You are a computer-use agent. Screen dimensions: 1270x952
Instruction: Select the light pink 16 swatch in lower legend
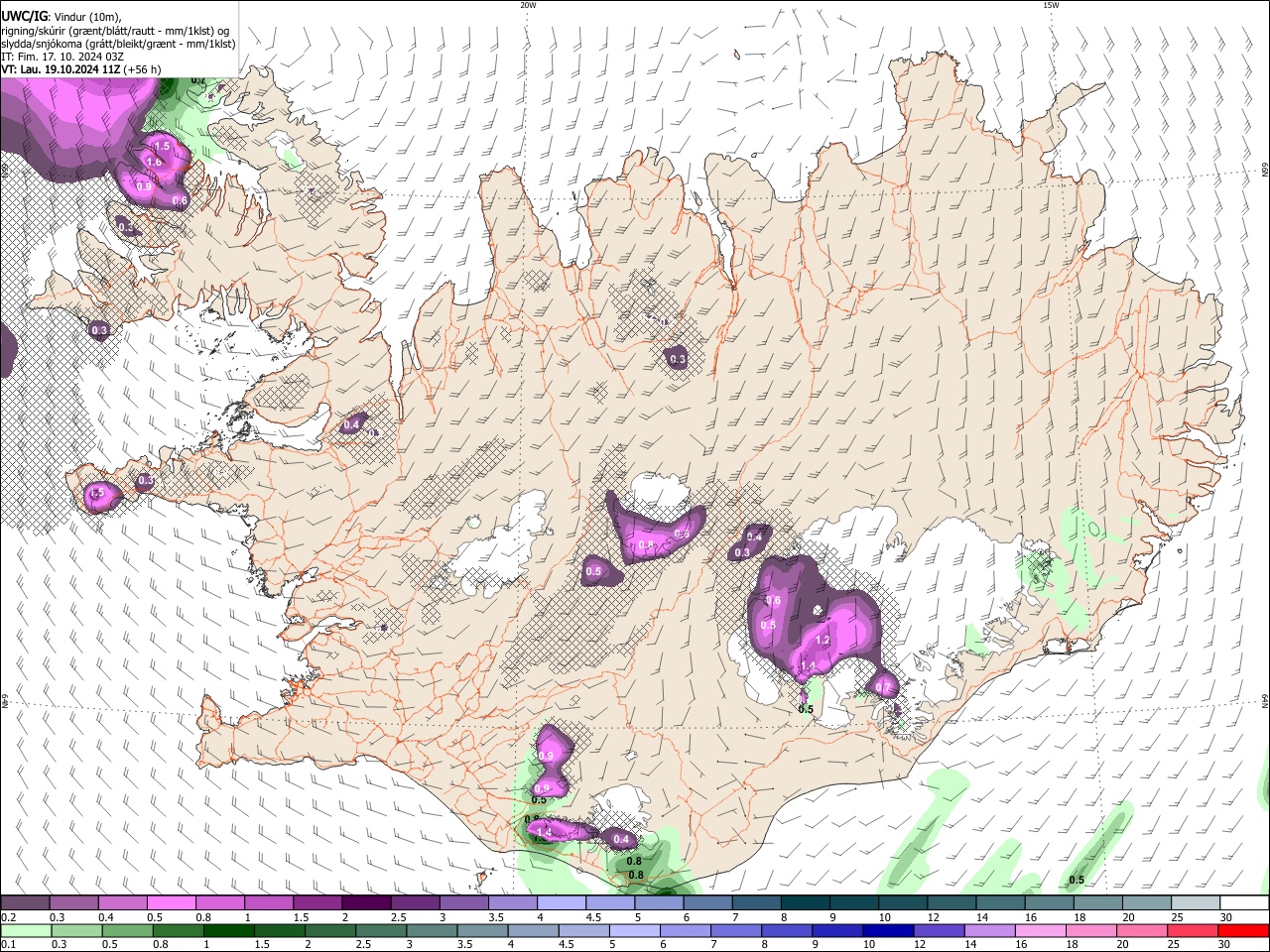[1039, 930]
